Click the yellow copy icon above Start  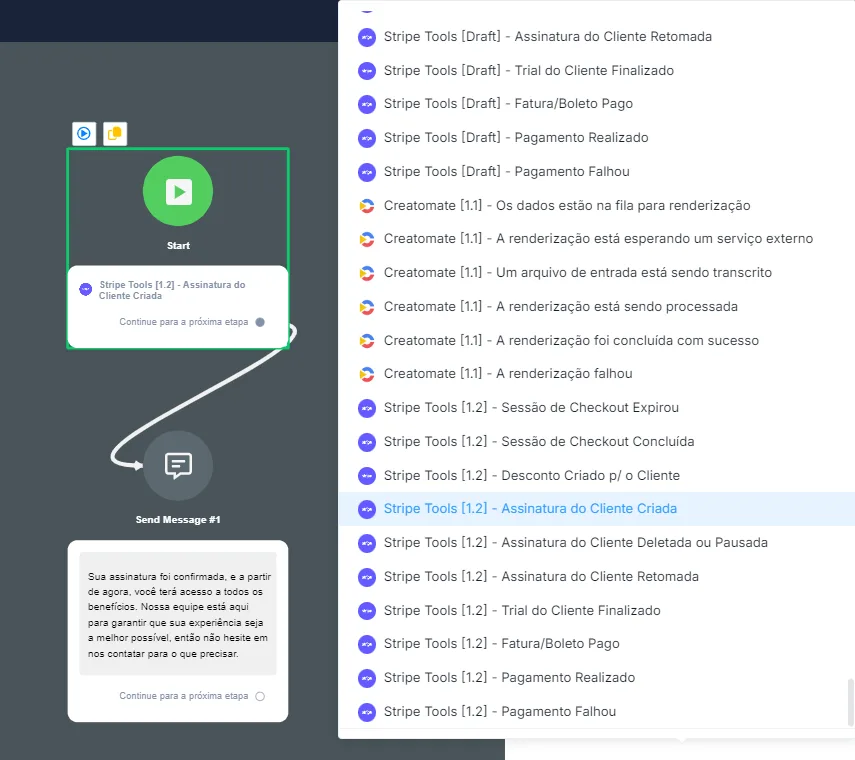pos(115,134)
